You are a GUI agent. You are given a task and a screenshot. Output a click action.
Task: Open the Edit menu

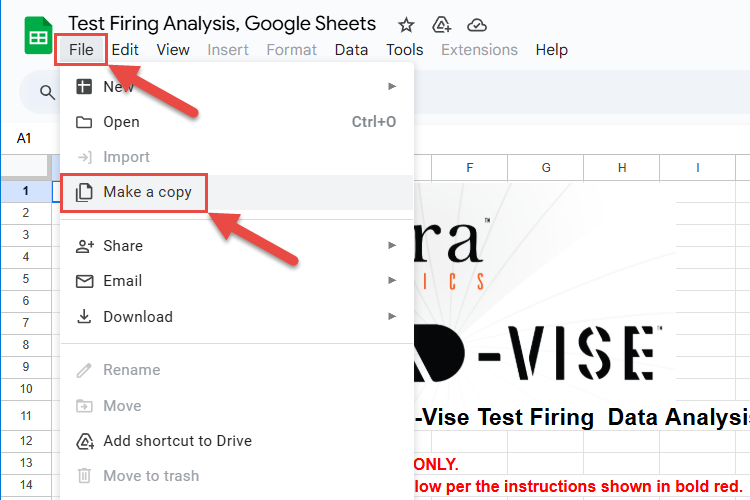[x=125, y=50]
